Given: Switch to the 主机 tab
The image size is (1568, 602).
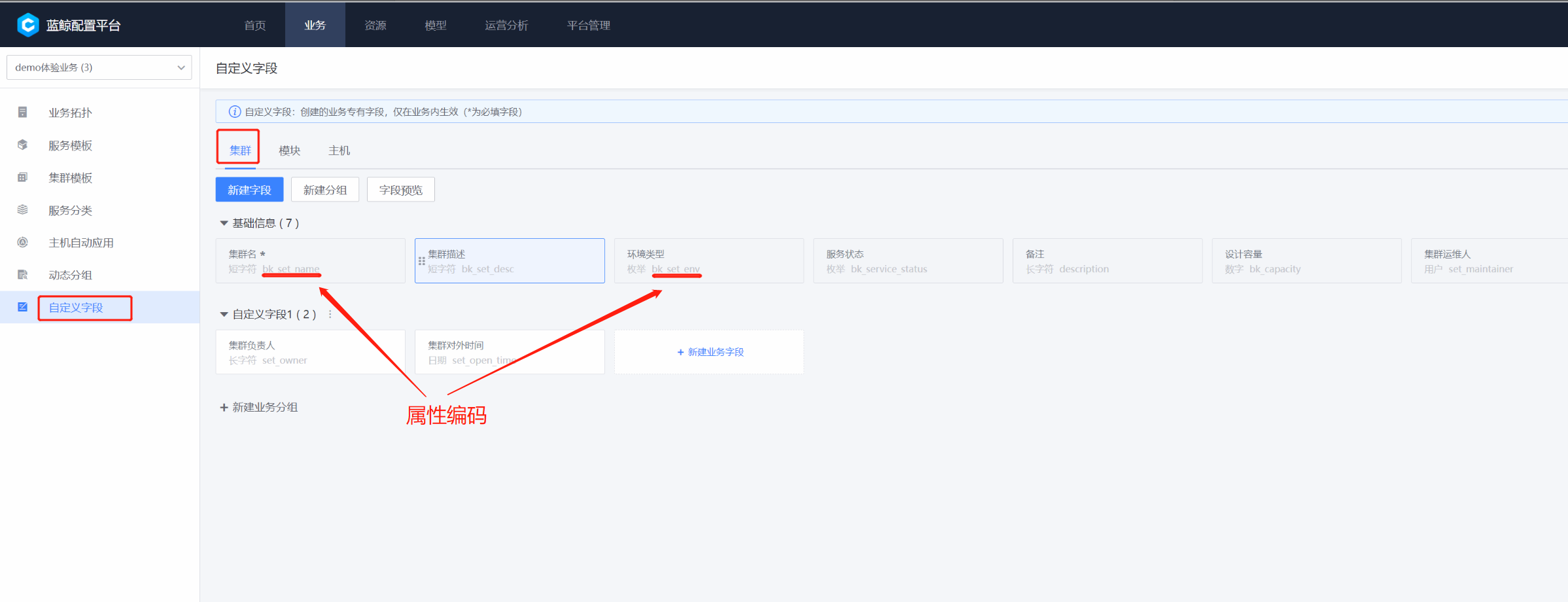Looking at the screenshot, I should (339, 150).
